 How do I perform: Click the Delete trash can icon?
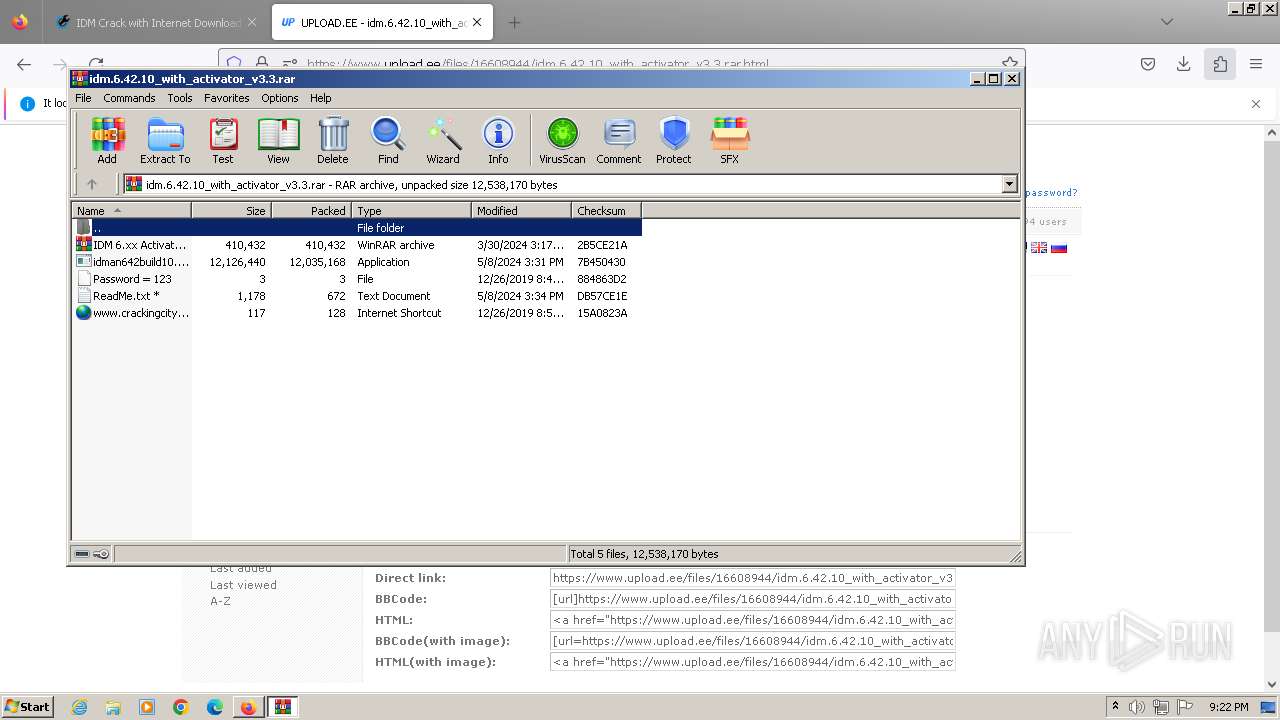333,140
